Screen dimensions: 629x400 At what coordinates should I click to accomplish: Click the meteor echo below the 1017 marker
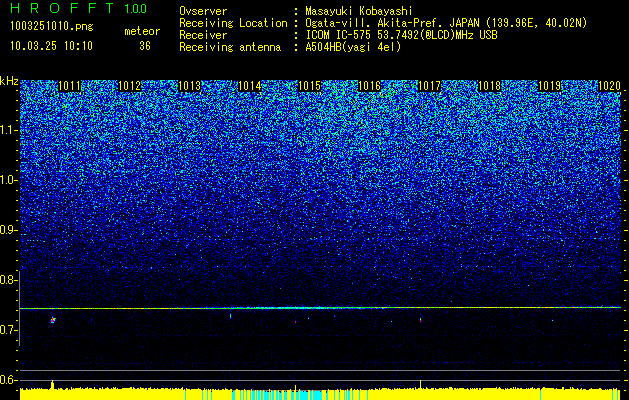(x=420, y=320)
